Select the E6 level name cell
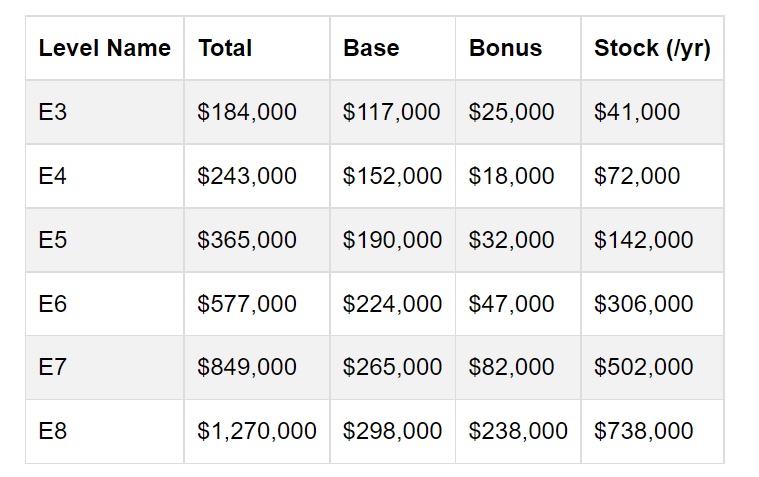The image size is (759, 477). coord(53,304)
